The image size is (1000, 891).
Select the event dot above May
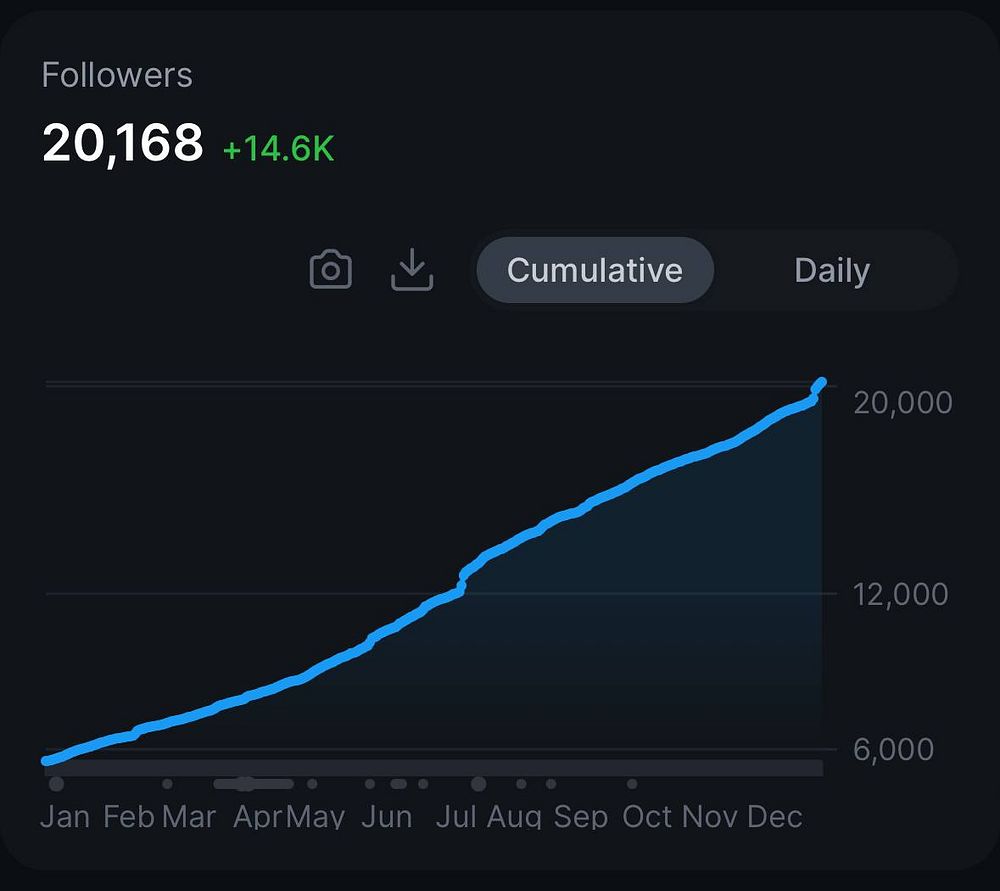pyautogui.click(x=312, y=784)
